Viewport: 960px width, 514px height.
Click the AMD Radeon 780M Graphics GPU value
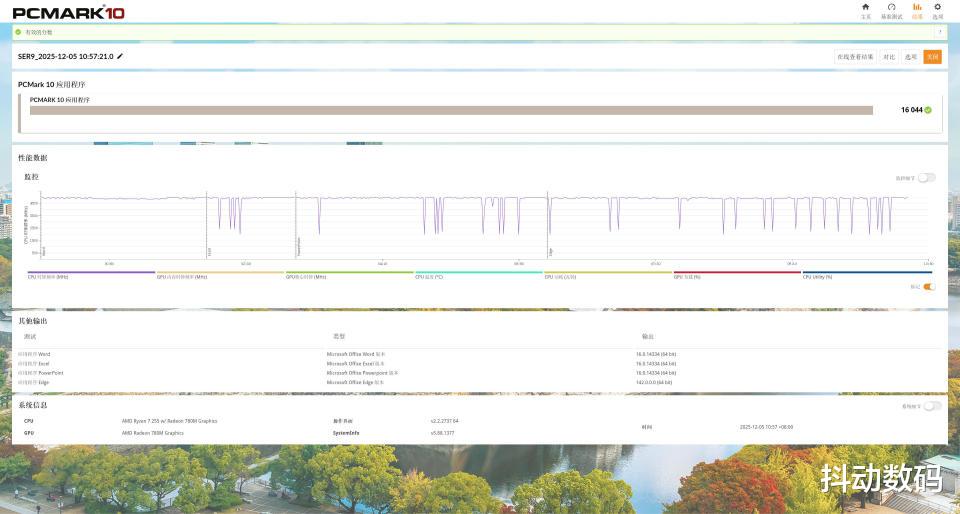(x=152, y=433)
